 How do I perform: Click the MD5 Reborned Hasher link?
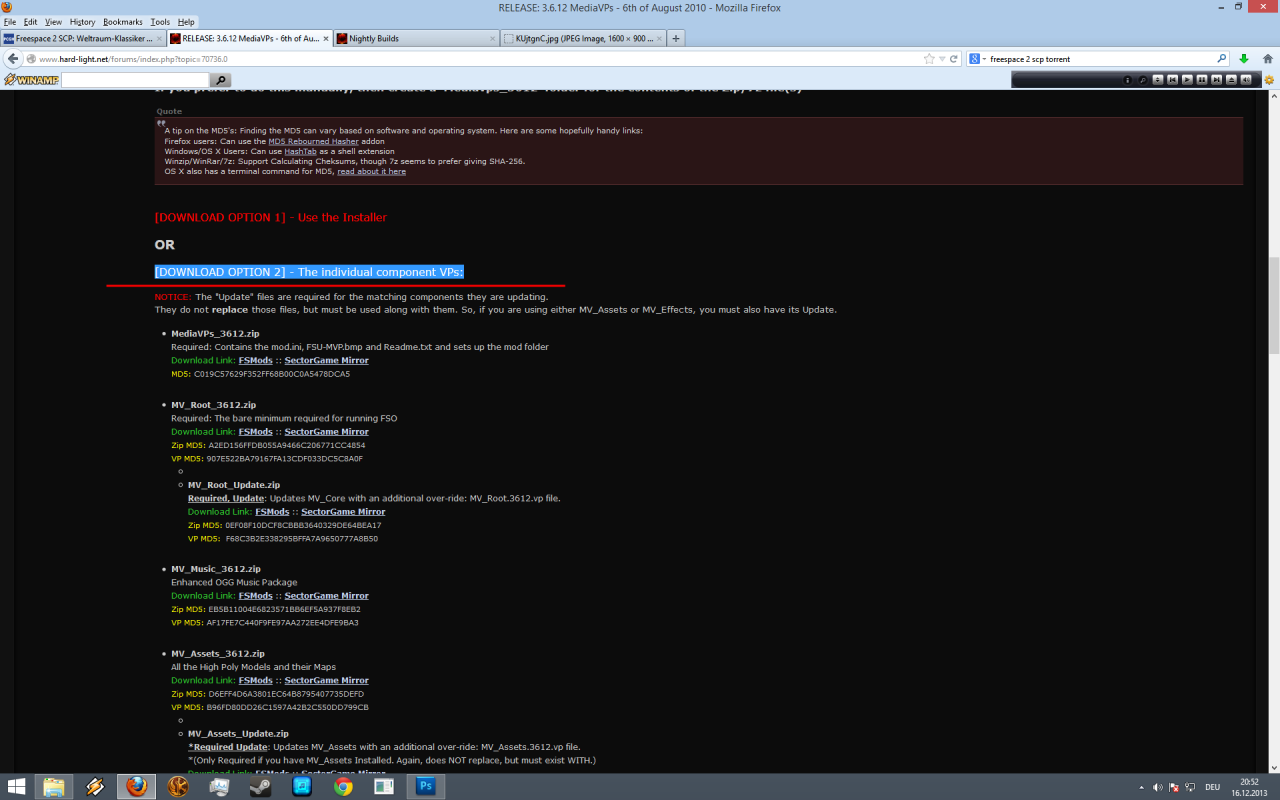coord(313,141)
